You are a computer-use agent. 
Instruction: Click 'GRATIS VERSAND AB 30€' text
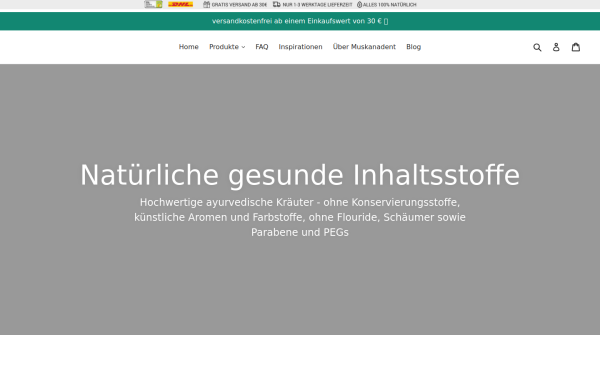pos(239,5)
